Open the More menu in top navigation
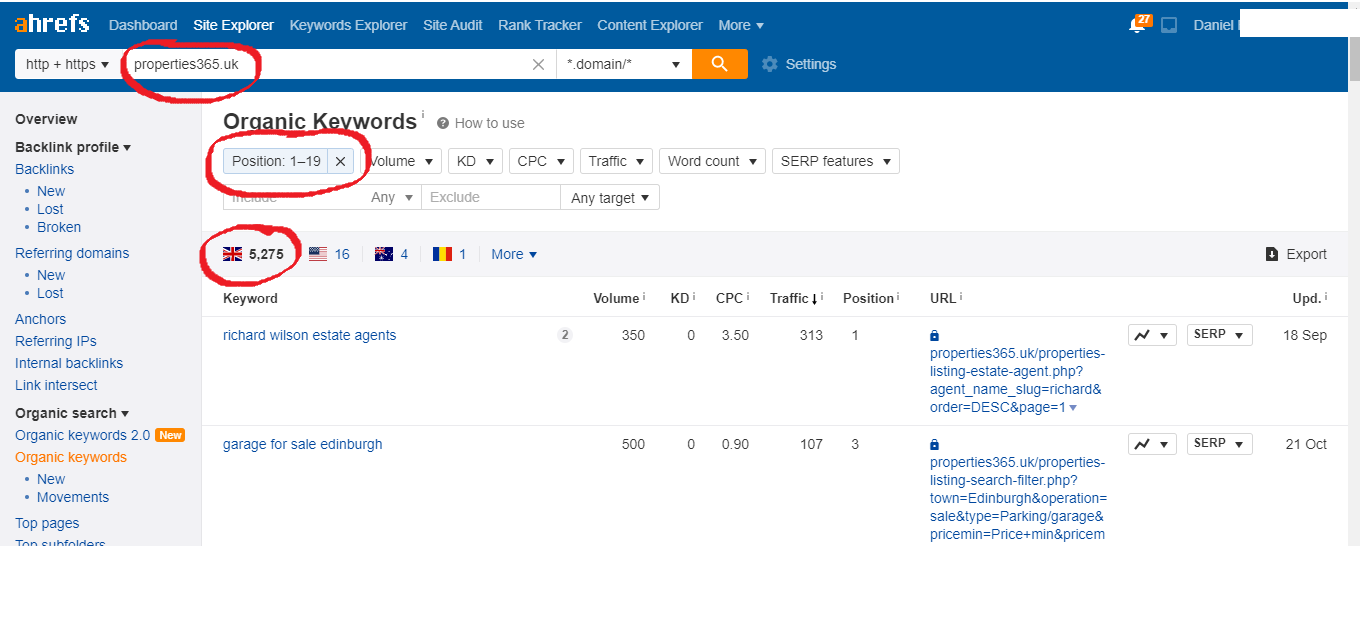The width and height of the screenshot is (1360, 628). [x=741, y=25]
